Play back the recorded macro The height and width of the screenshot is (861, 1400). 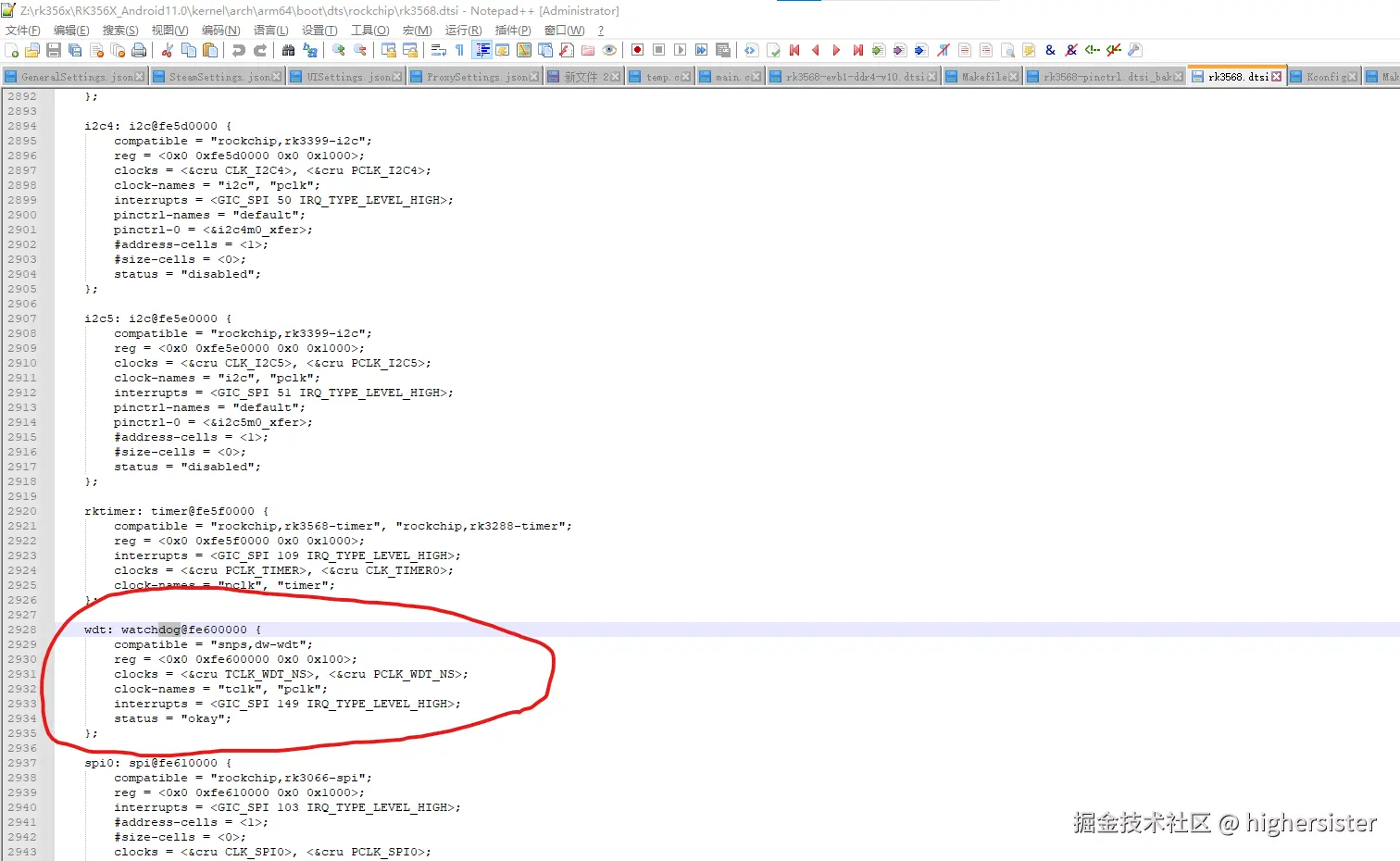pyautogui.click(x=681, y=50)
